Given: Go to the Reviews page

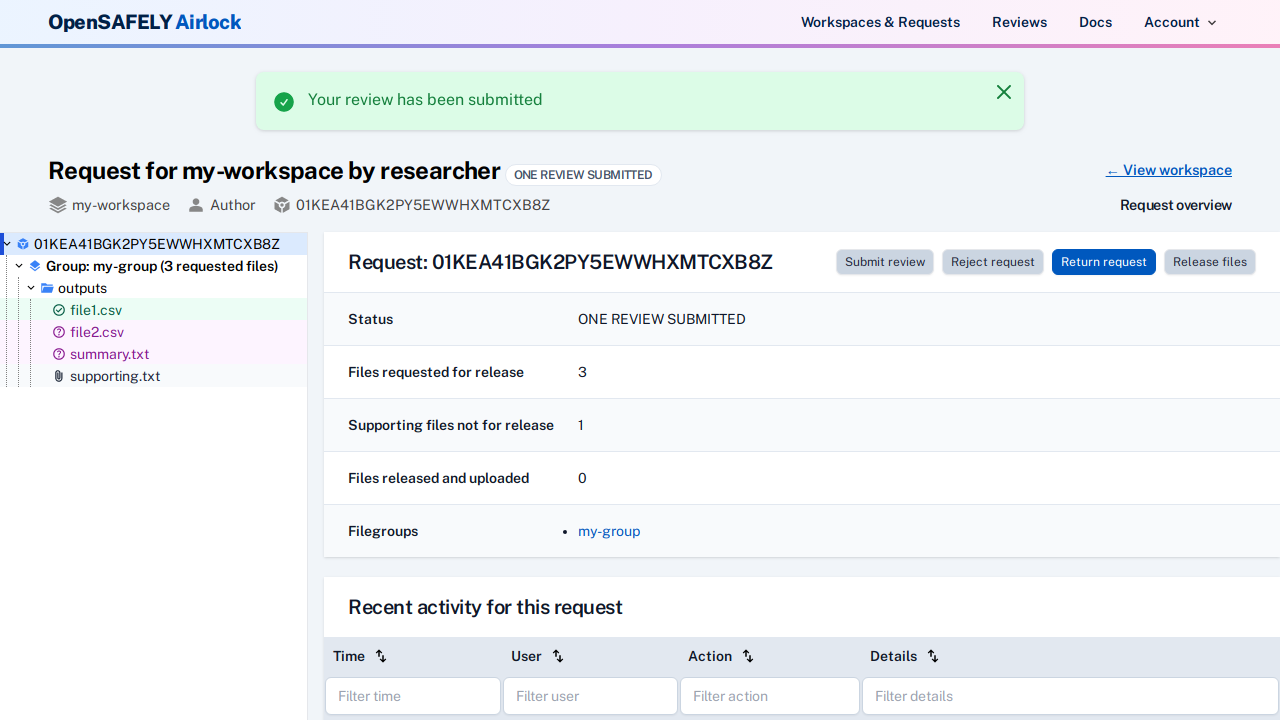Looking at the screenshot, I should [1019, 22].
